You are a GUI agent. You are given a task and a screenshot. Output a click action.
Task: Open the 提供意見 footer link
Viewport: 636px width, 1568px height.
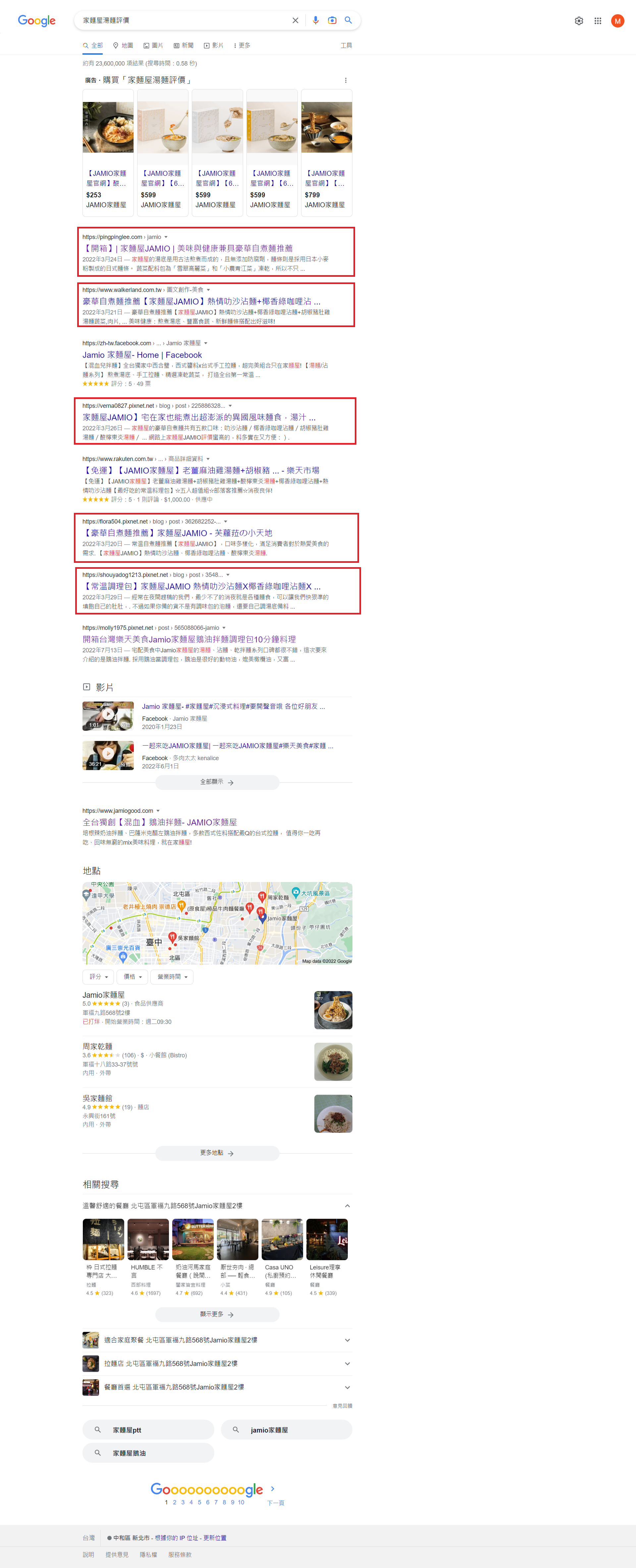pyautogui.click(x=117, y=1554)
